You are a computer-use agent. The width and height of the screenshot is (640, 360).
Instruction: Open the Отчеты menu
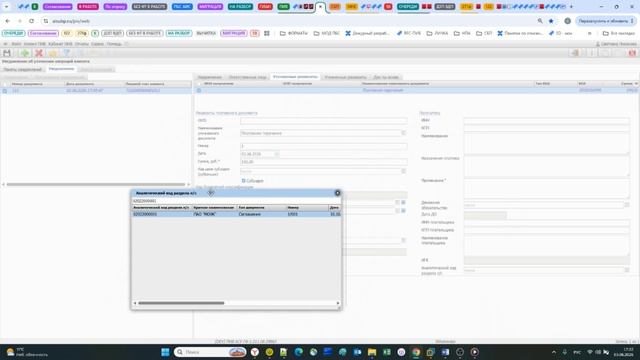click(82, 44)
